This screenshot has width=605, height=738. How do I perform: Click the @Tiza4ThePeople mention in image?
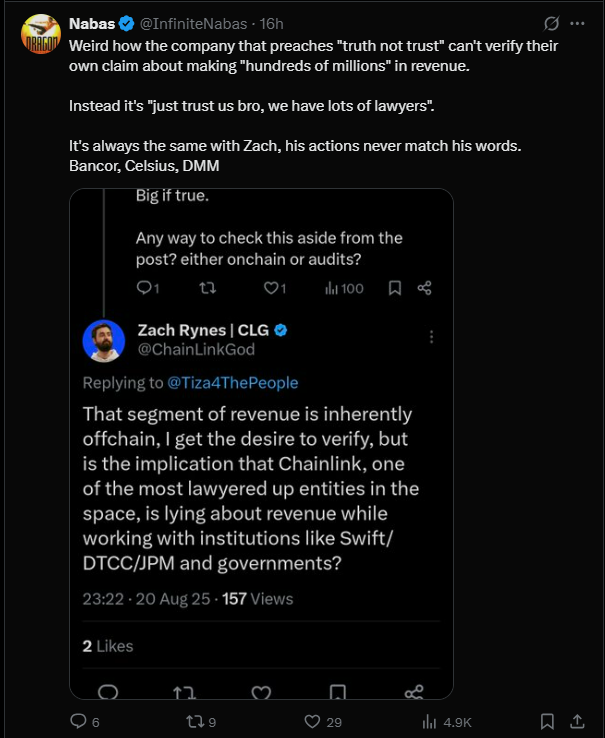pos(233,382)
